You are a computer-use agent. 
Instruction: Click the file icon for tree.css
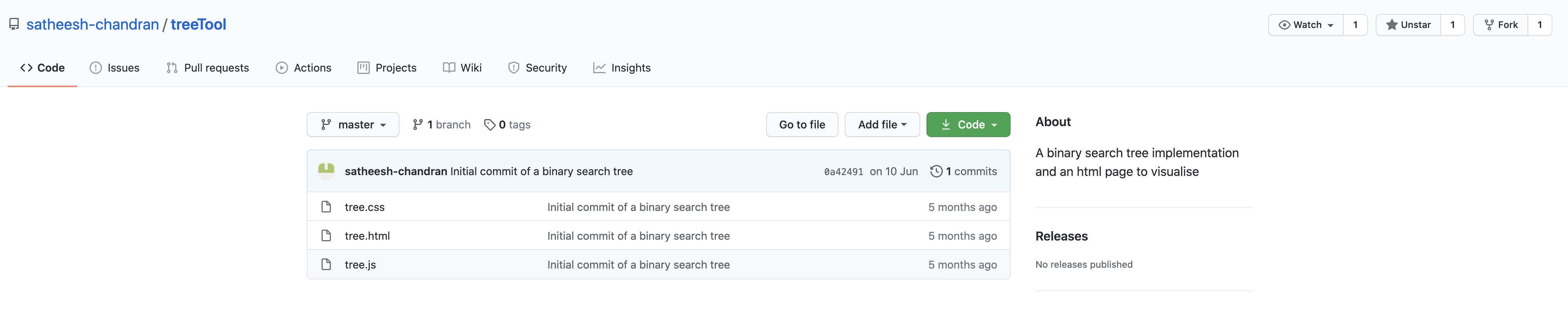[326, 207]
